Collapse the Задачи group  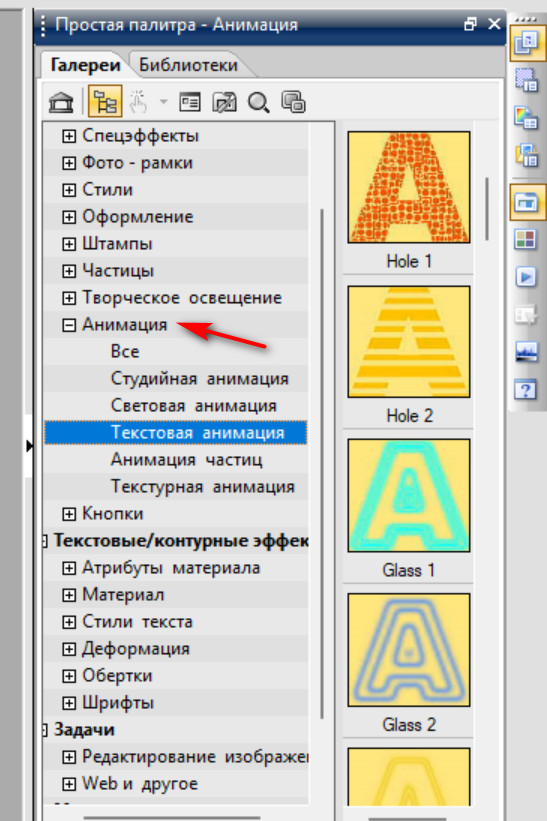(46, 730)
